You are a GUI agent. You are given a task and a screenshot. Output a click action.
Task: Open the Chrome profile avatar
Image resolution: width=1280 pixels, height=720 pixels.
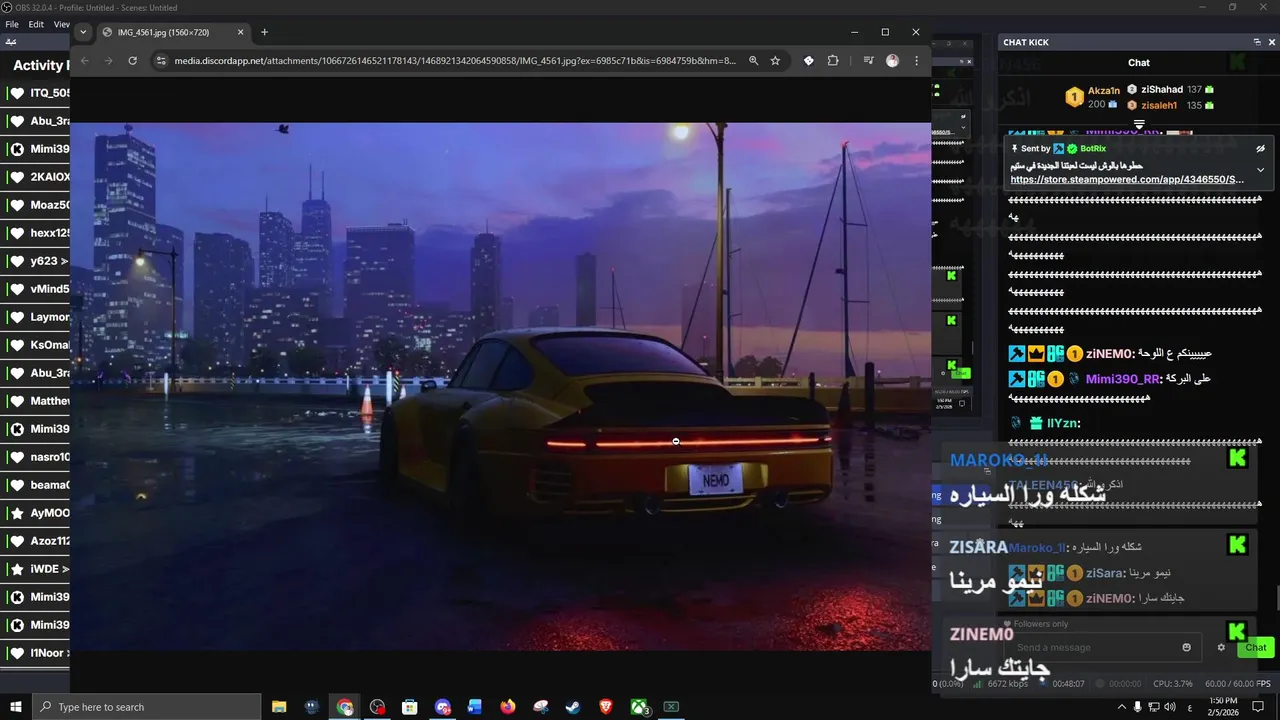click(892, 61)
